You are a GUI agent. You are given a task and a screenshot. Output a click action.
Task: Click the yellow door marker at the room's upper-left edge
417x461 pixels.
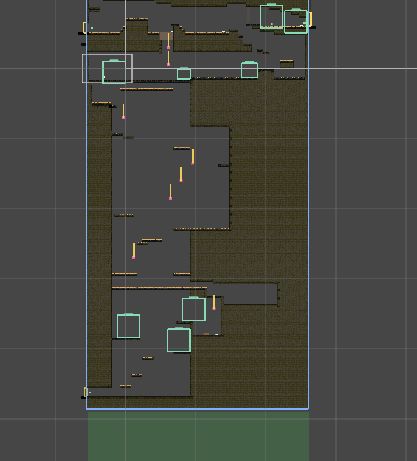(84, 28)
